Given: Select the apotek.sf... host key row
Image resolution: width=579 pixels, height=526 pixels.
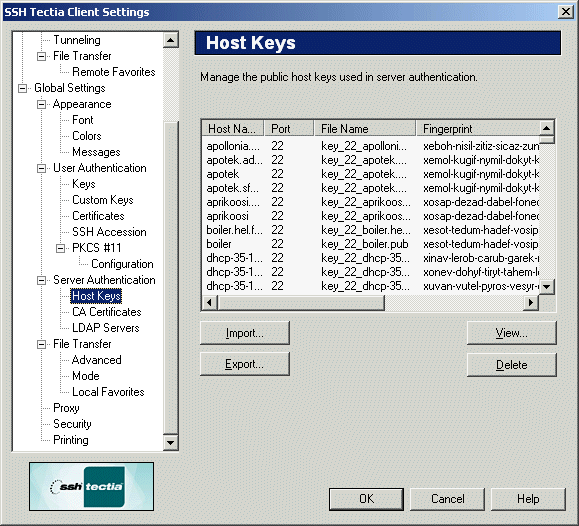Looking at the screenshot, I should pos(371,188).
